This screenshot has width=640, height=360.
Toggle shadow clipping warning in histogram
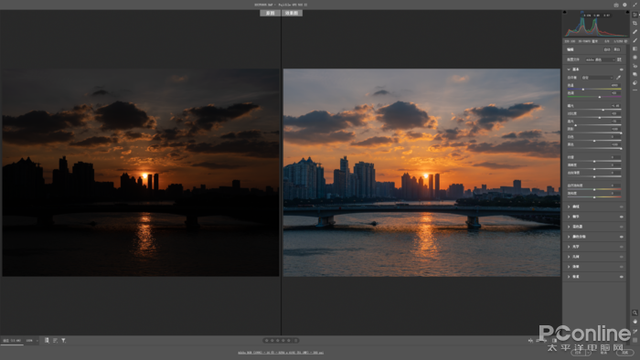pos(565,12)
